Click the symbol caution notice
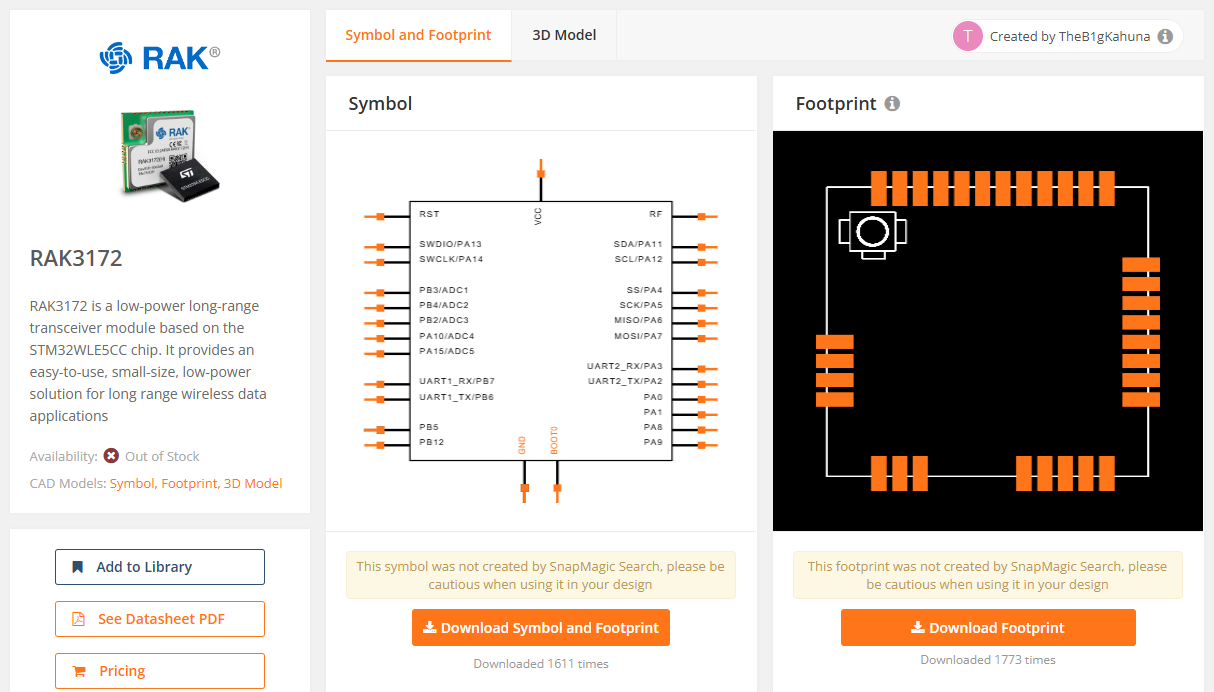The image size is (1214, 692). [541, 575]
